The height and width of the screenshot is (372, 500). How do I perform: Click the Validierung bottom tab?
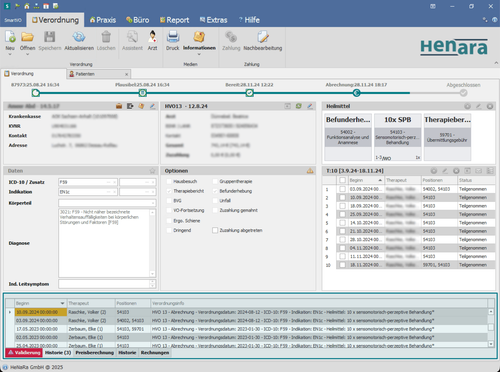point(24,353)
